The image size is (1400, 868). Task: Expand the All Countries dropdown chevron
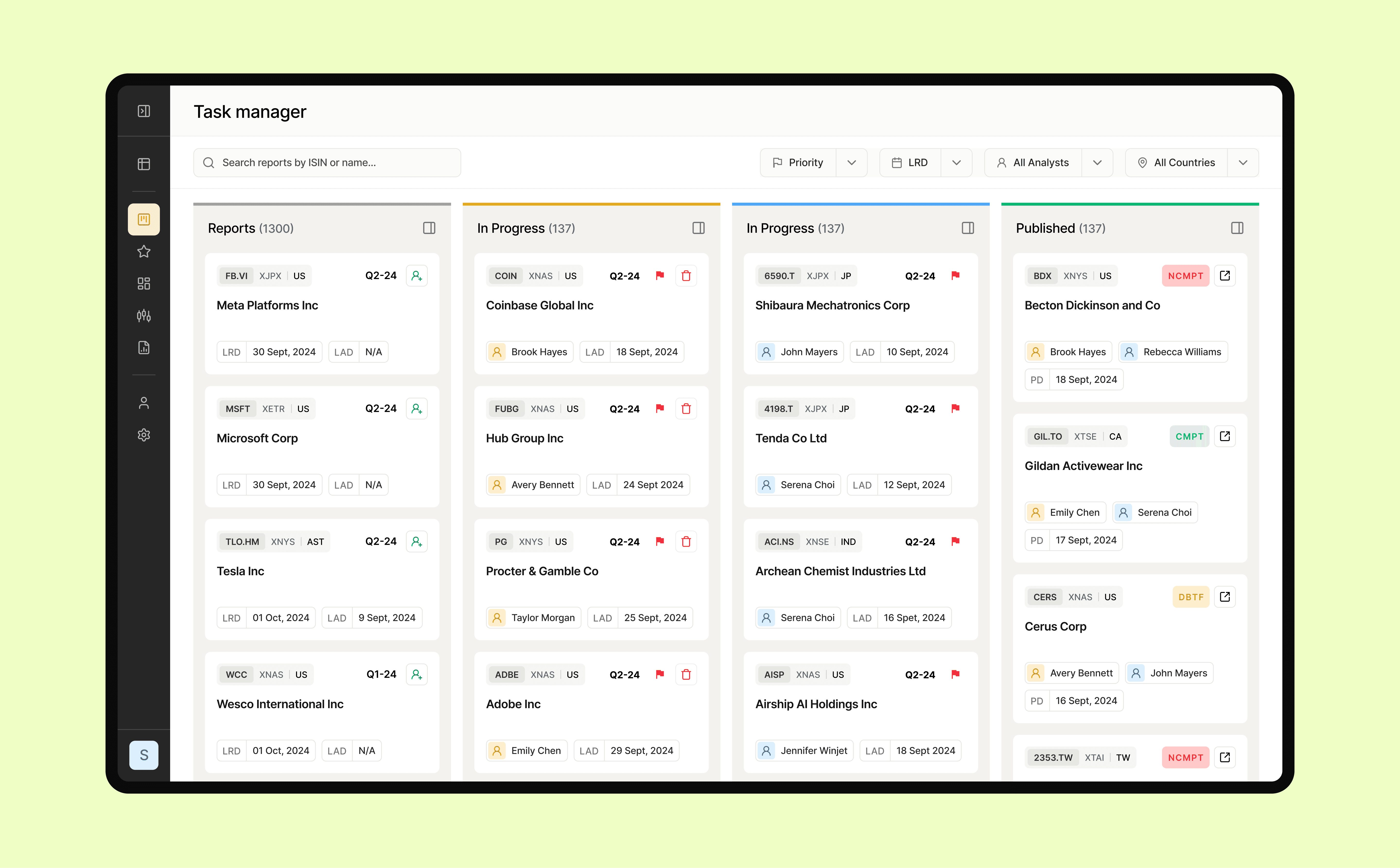1243,163
